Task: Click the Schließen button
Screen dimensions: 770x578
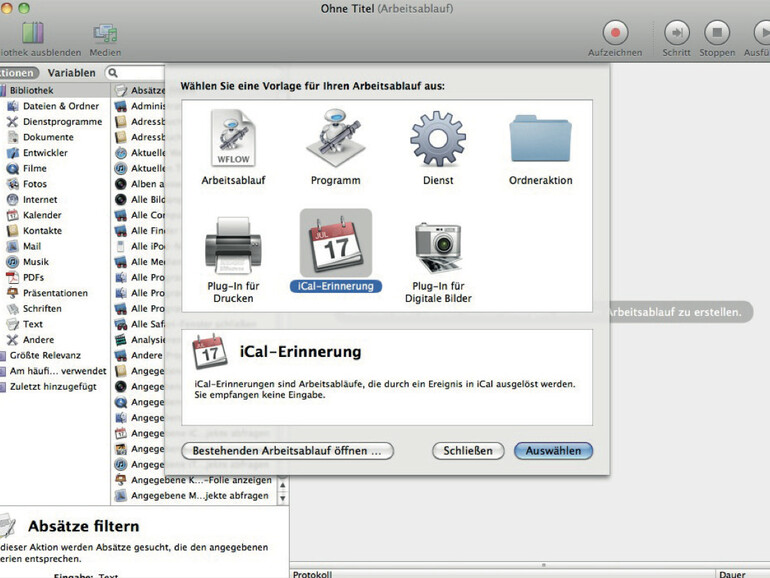Action: point(468,451)
